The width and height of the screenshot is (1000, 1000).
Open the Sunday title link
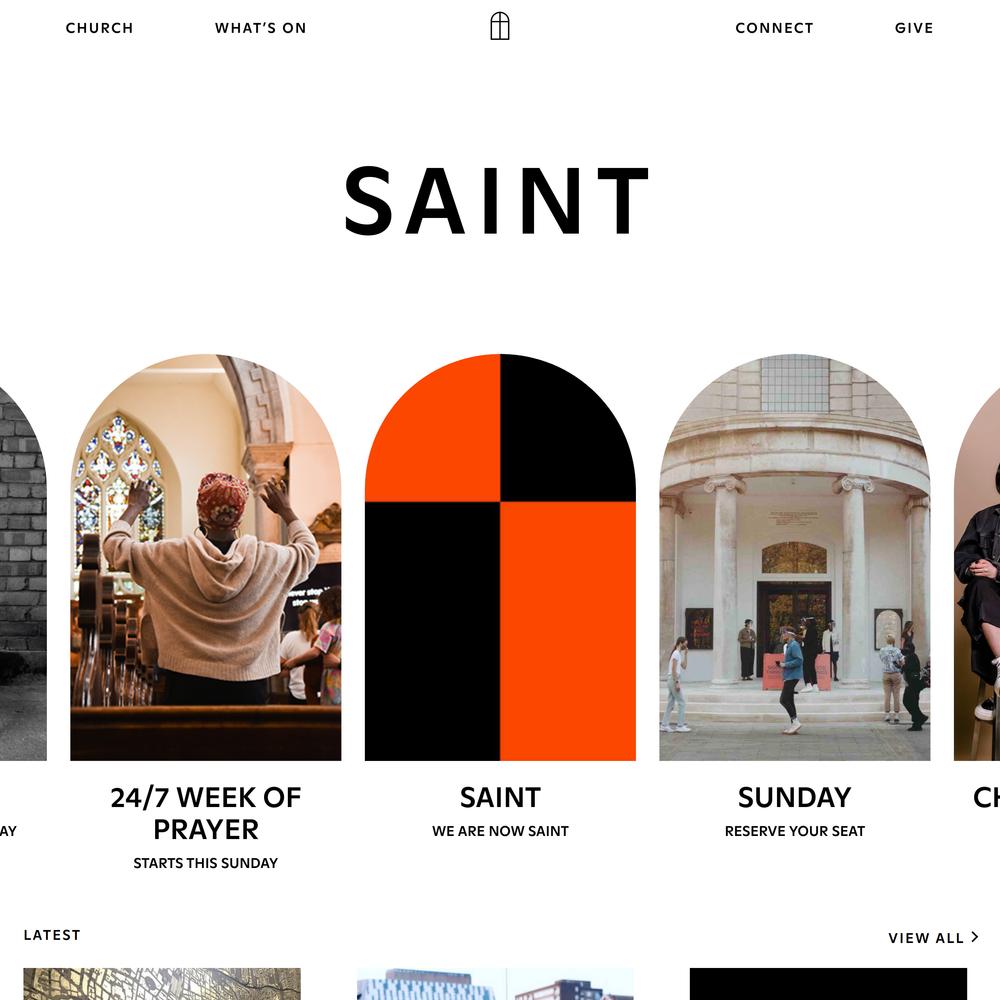(x=795, y=797)
